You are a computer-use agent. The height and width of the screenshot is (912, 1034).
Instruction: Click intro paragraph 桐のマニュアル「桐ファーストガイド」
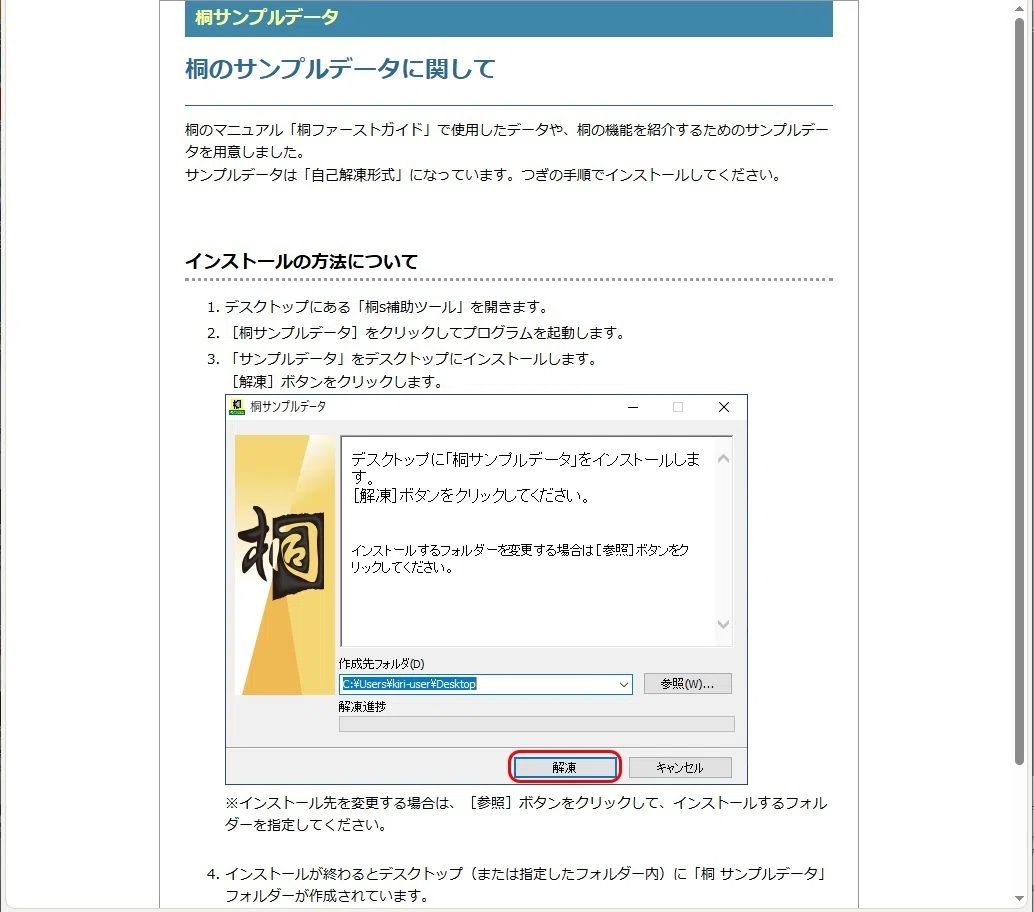pos(506,140)
